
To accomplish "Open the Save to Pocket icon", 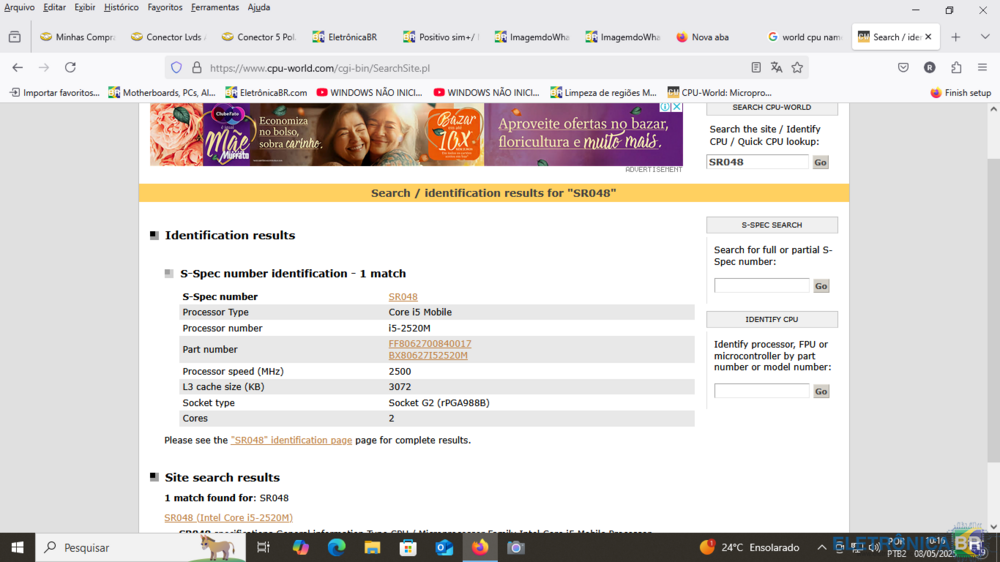I will click(x=903, y=67).
